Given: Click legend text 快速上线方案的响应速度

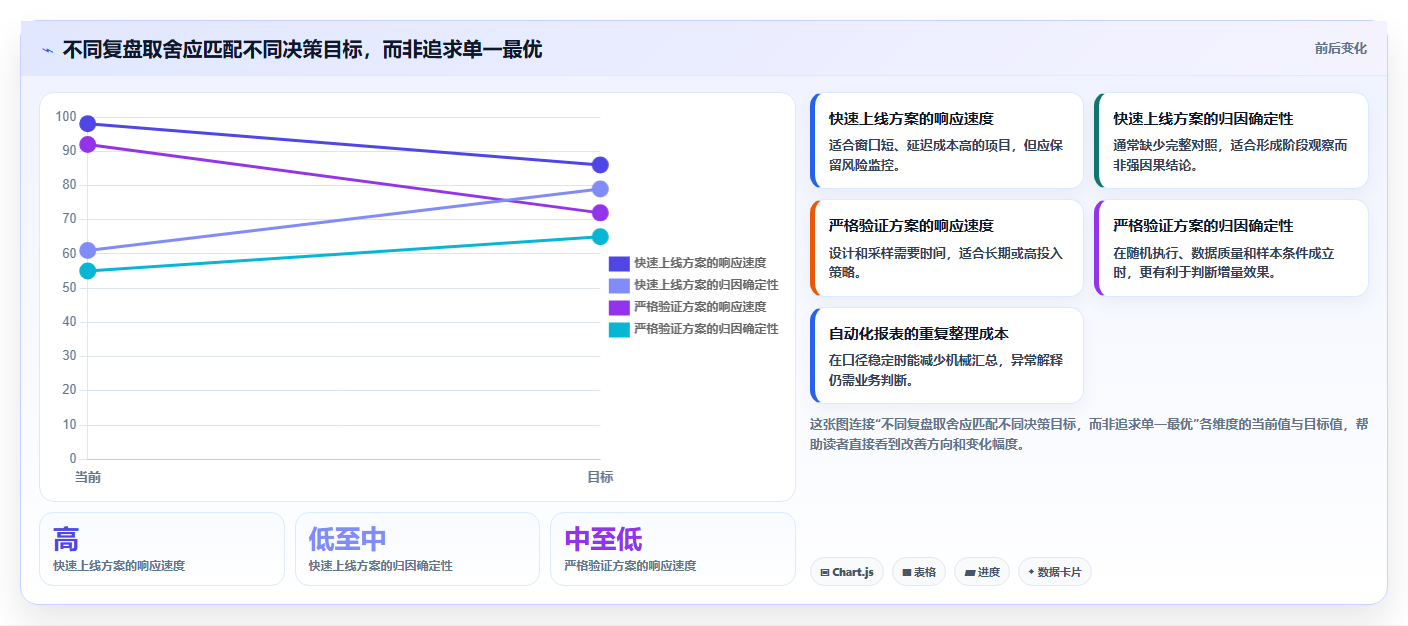Looking at the screenshot, I should [x=700, y=263].
